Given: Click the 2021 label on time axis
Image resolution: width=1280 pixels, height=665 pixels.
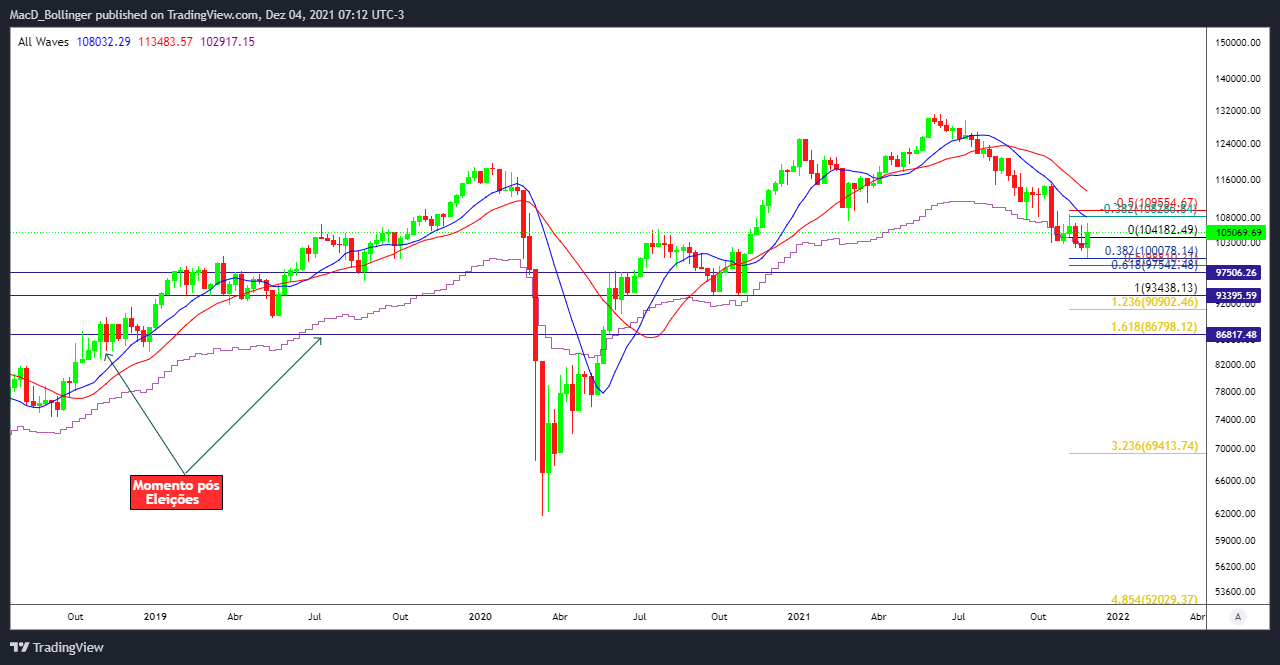Looking at the screenshot, I should pos(797,617).
